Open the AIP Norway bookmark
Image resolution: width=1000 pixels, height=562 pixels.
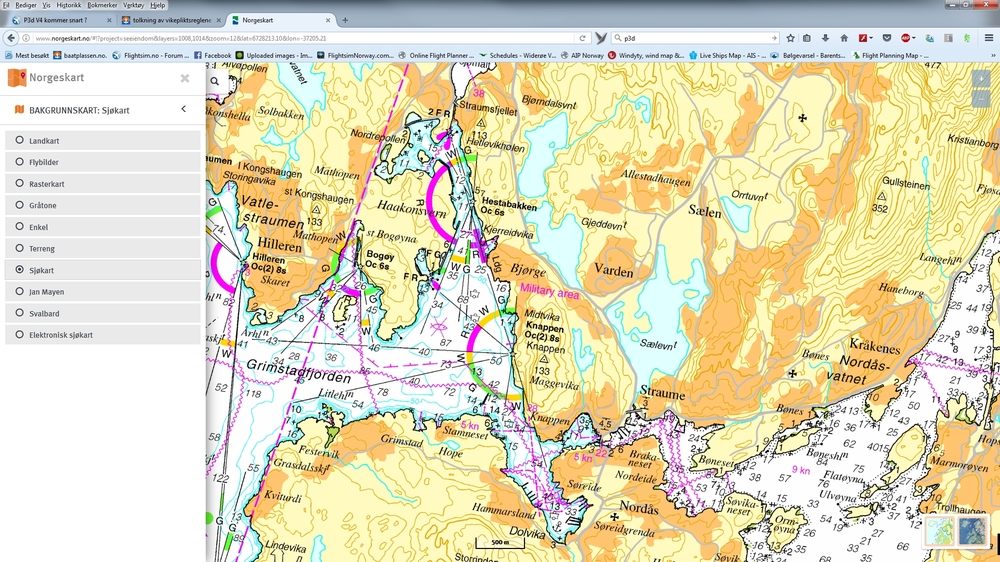pyautogui.click(x=582, y=55)
